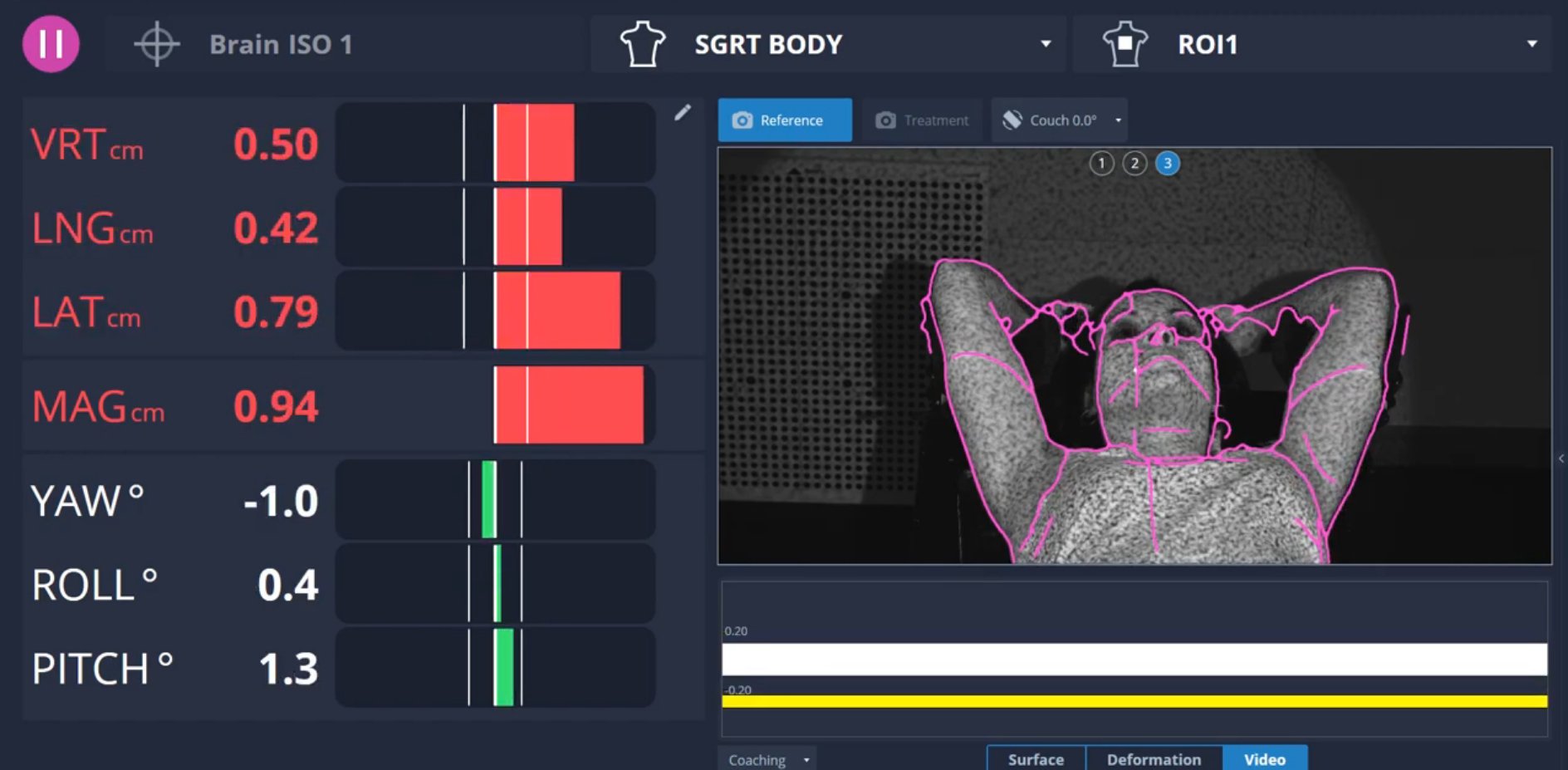Click the YAW rotation bar
Screen dimensions: 1568x770
(x=495, y=500)
